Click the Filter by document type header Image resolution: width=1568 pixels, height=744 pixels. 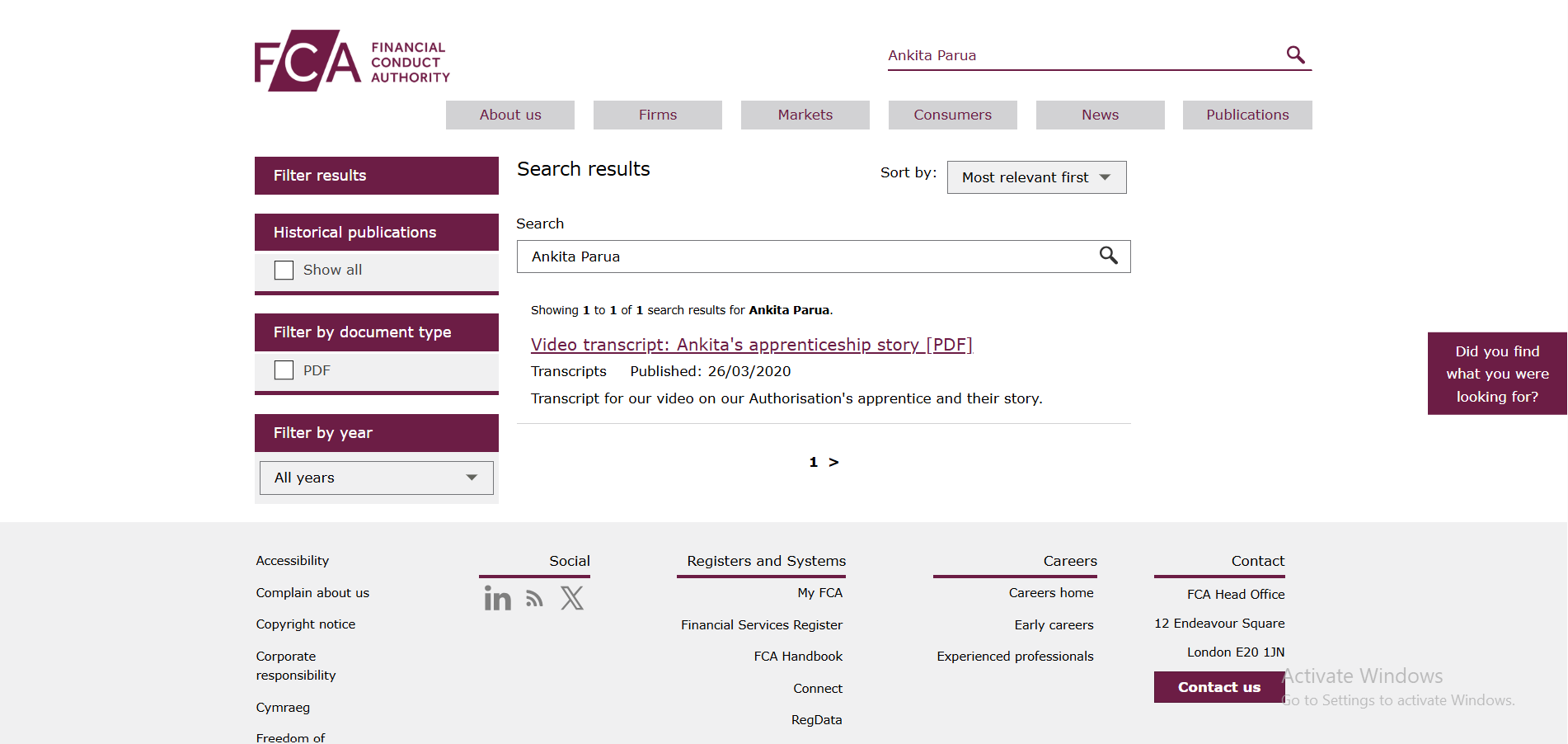(377, 332)
